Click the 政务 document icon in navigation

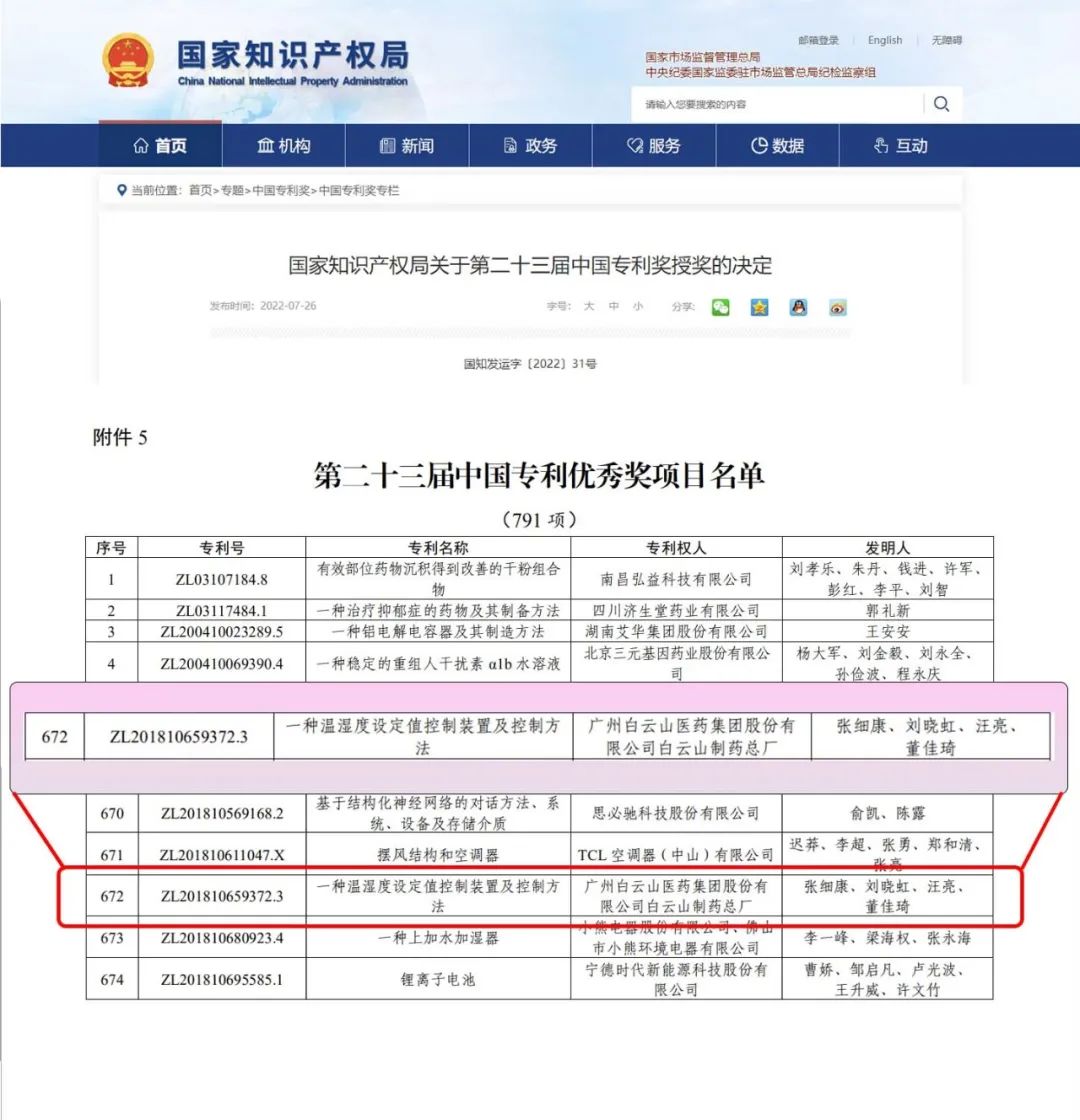coord(509,145)
